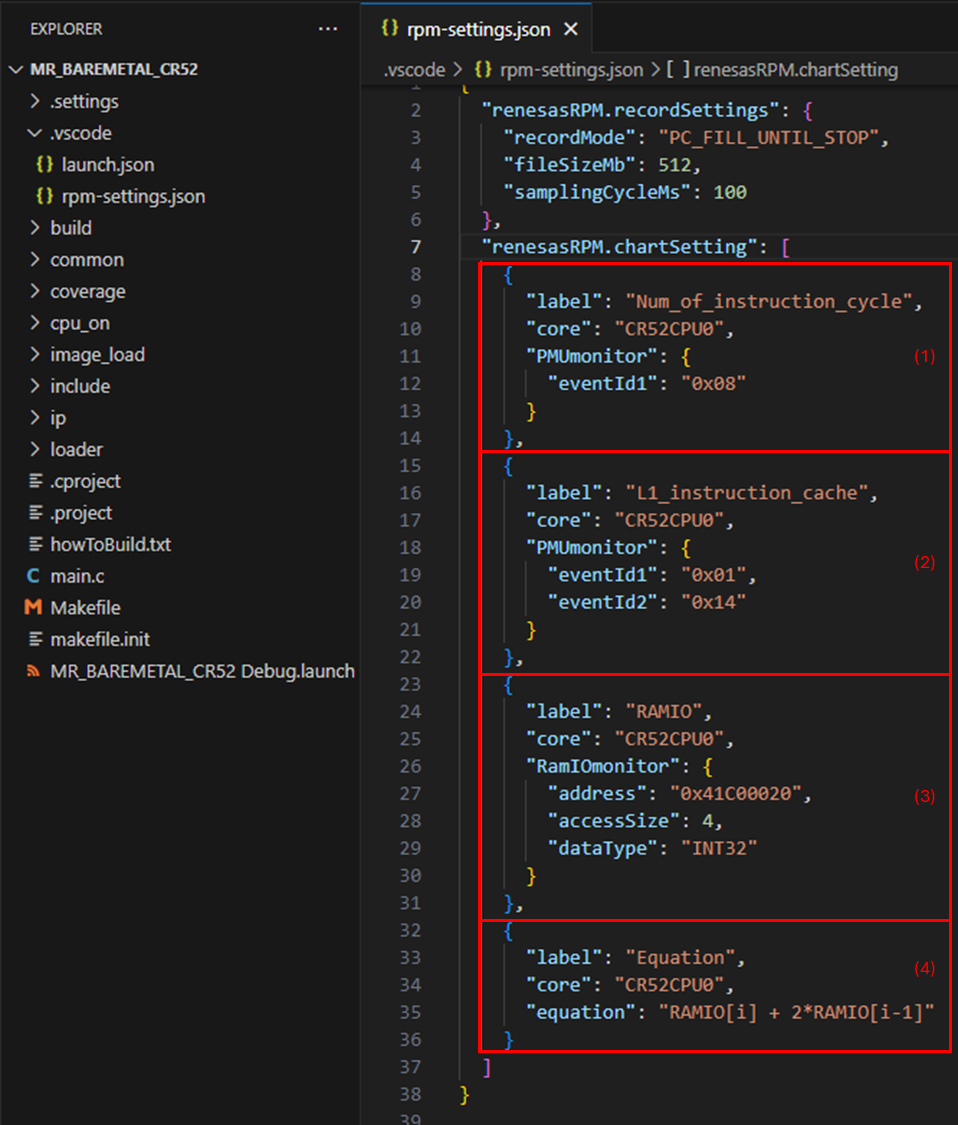958x1125 pixels.
Task: Expand the .settings folder
Action: pyautogui.click(x=36, y=102)
